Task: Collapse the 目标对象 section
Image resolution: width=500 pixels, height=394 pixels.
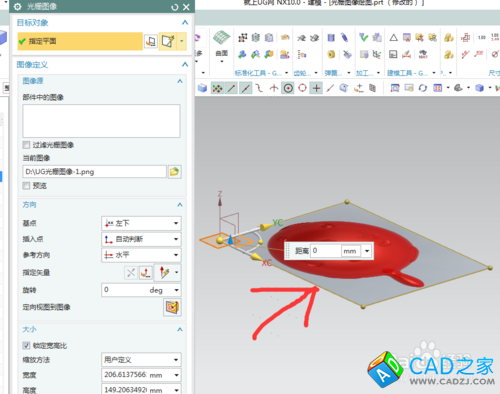Action: click(x=185, y=23)
